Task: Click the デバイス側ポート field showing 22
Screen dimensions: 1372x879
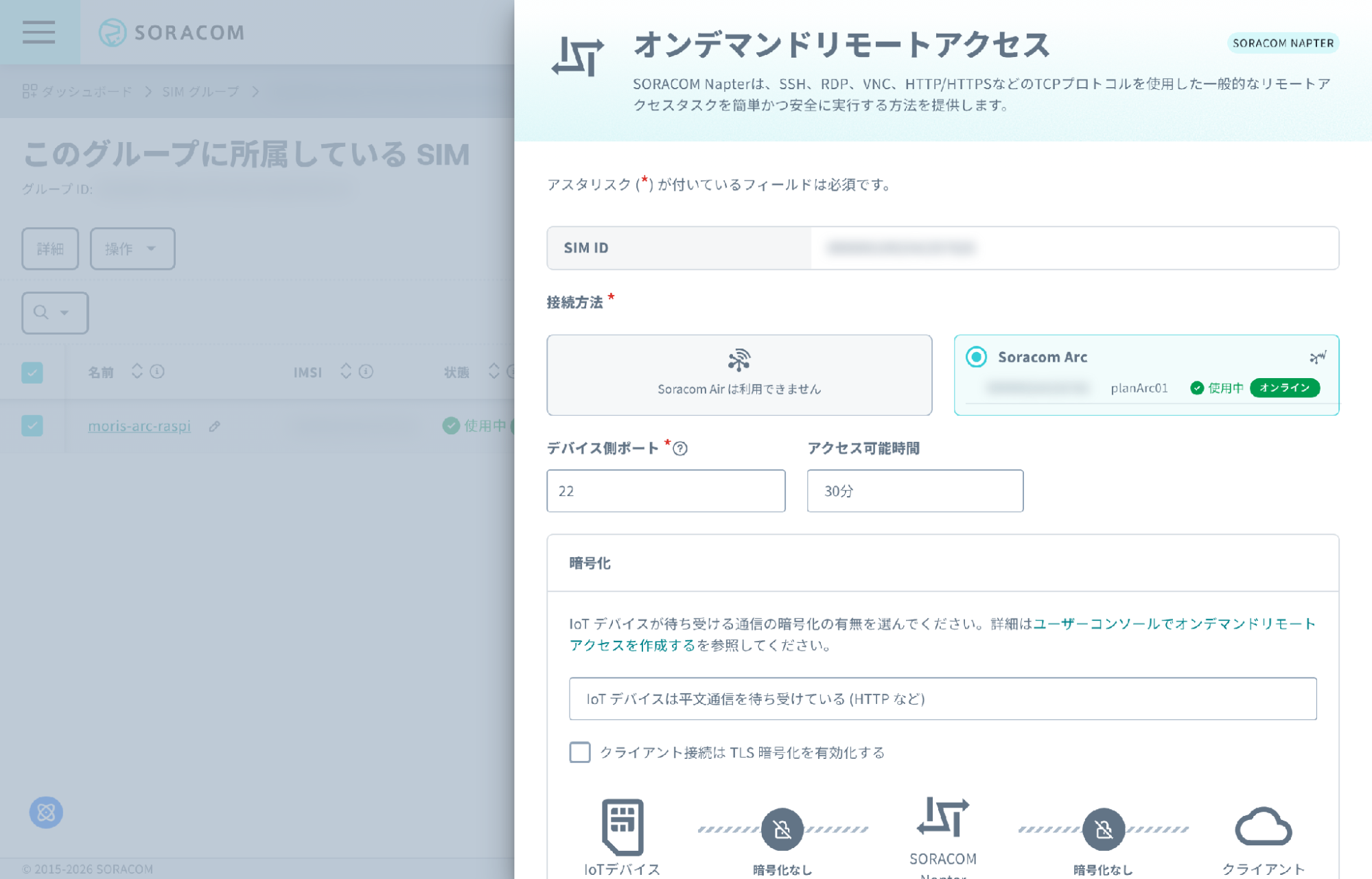Action: 666,491
